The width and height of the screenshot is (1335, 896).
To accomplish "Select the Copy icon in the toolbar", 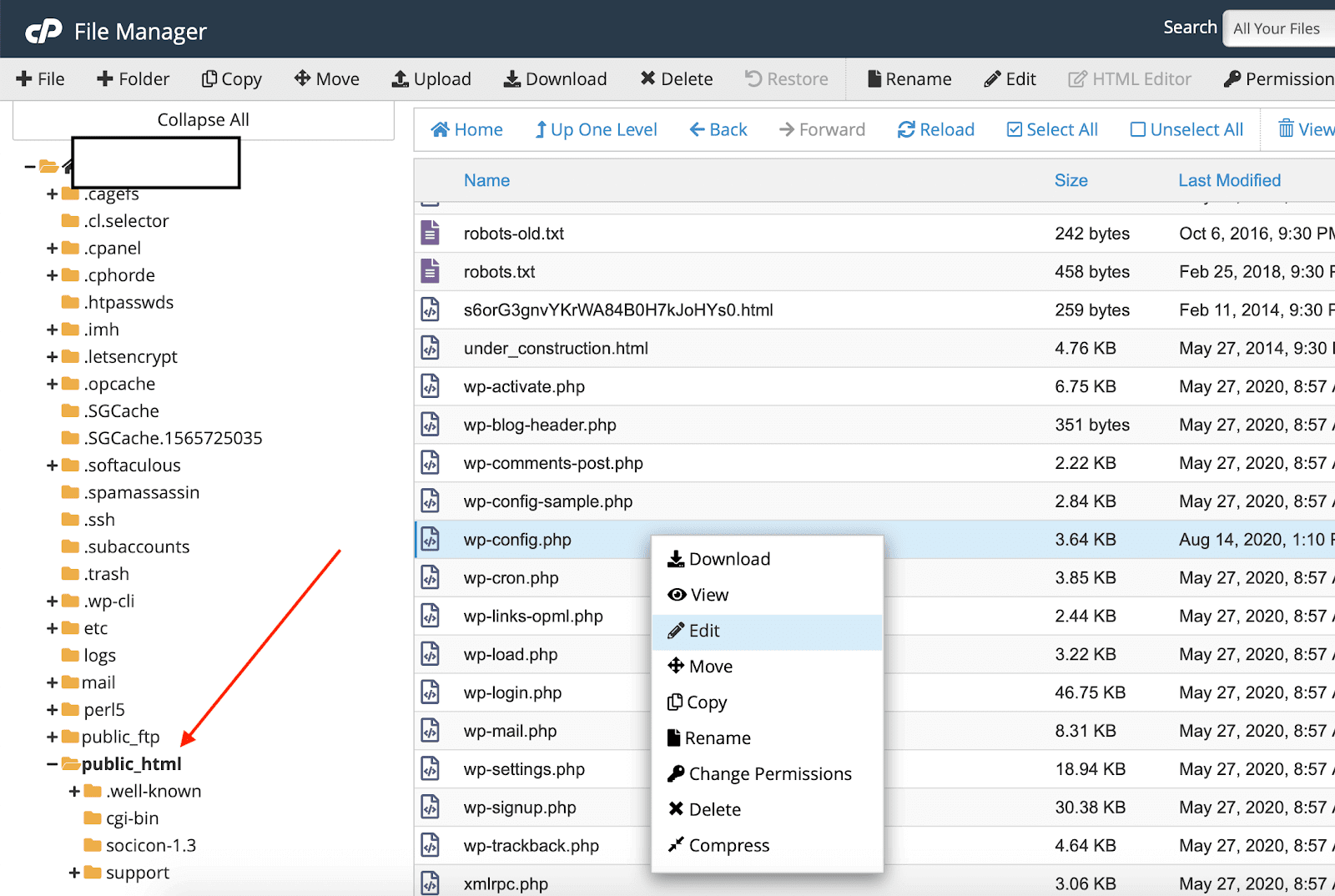I will (231, 78).
